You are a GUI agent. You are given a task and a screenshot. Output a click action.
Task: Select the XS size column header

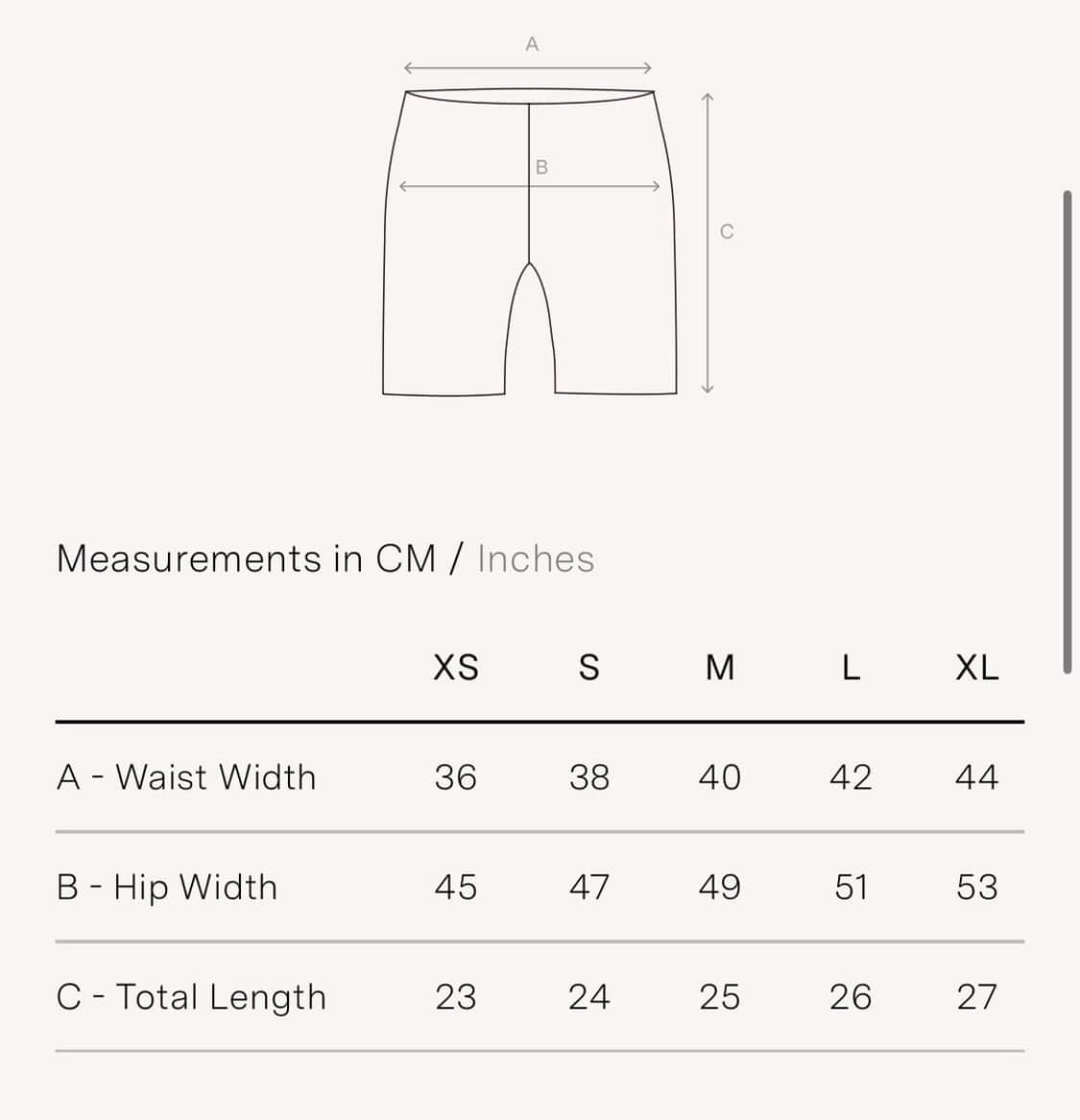pyautogui.click(x=456, y=668)
